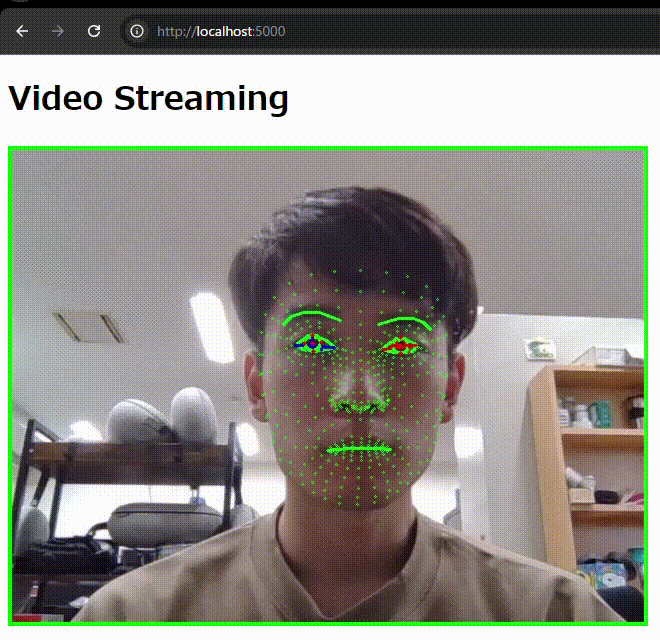The height and width of the screenshot is (640, 660).
Task: Reload the localhost page
Action: pos(94,31)
